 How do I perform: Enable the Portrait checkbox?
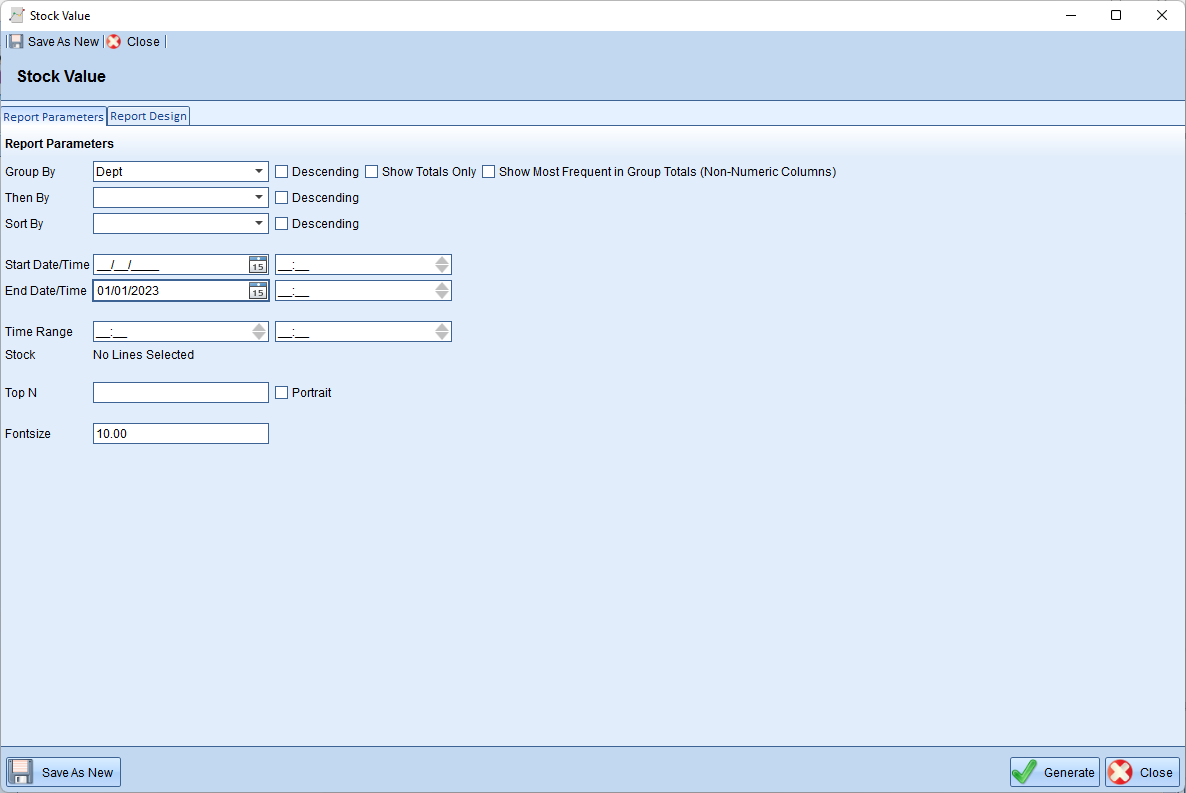(282, 393)
